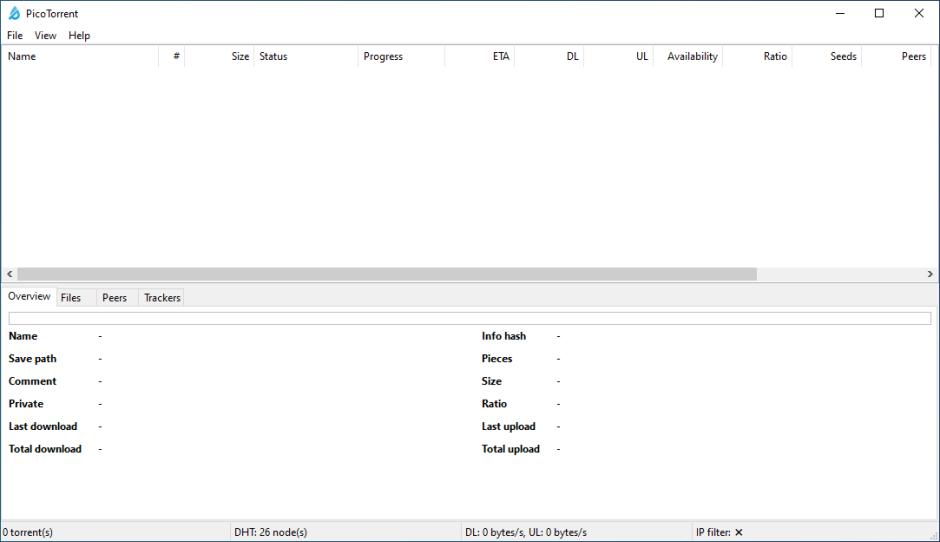Viewport: 940px width, 542px height.
Task: Switch to the Files tab
Action: [71, 297]
